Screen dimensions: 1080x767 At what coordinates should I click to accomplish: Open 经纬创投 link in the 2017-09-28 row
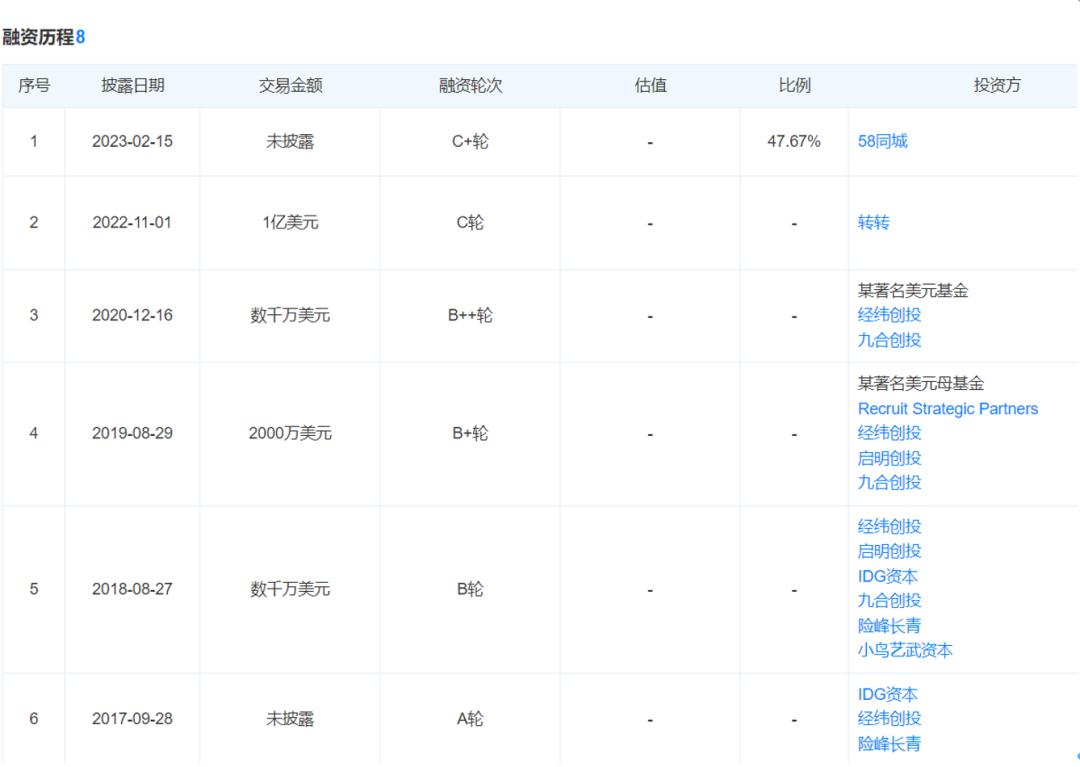click(889, 718)
